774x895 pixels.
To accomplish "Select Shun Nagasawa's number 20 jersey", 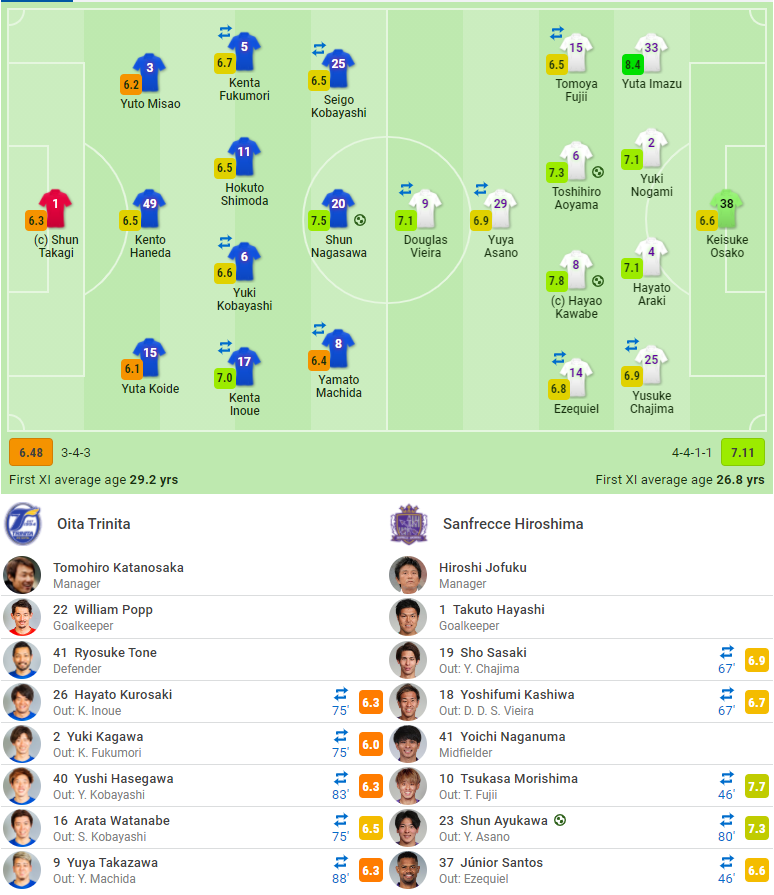I will tap(338, 209).
